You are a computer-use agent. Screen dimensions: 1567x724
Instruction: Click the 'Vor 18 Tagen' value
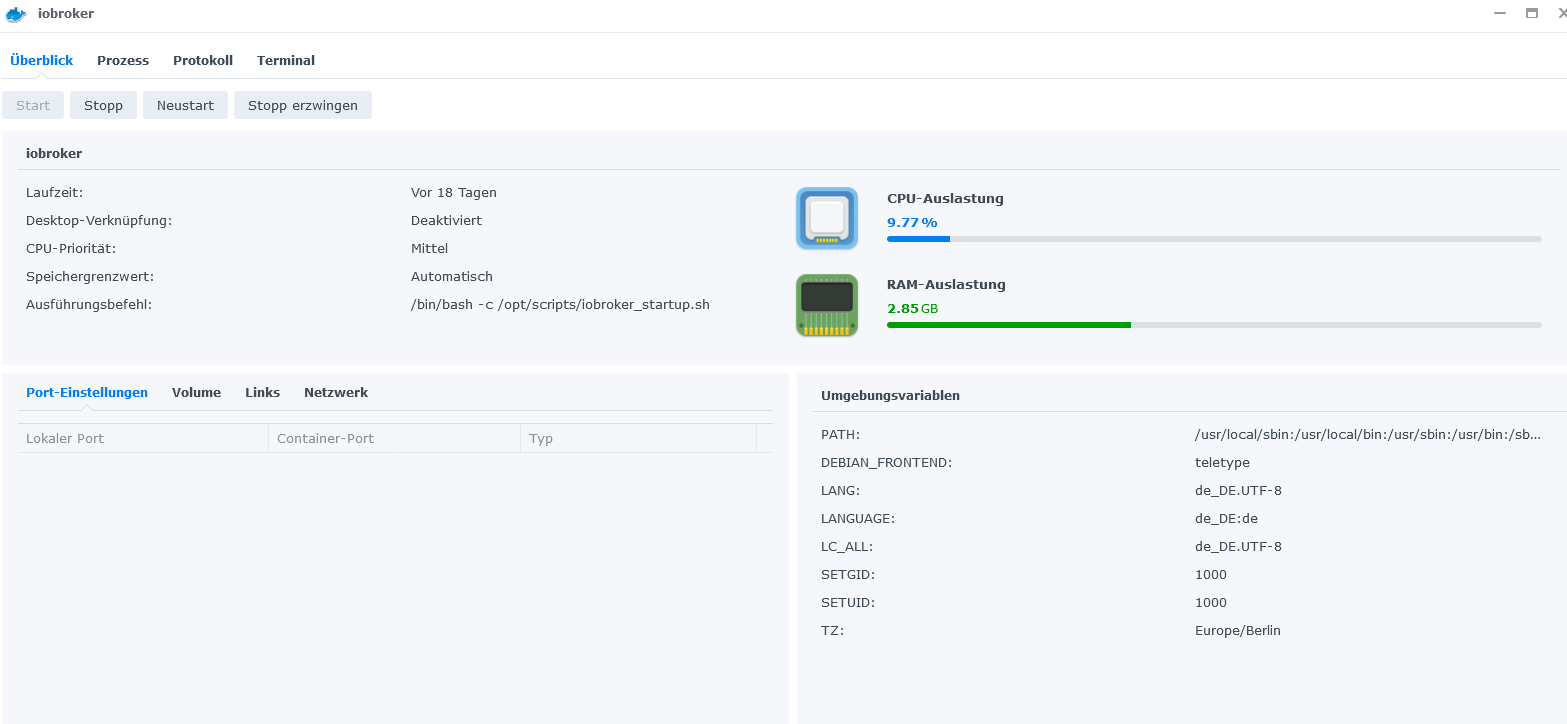pos(454,192)
